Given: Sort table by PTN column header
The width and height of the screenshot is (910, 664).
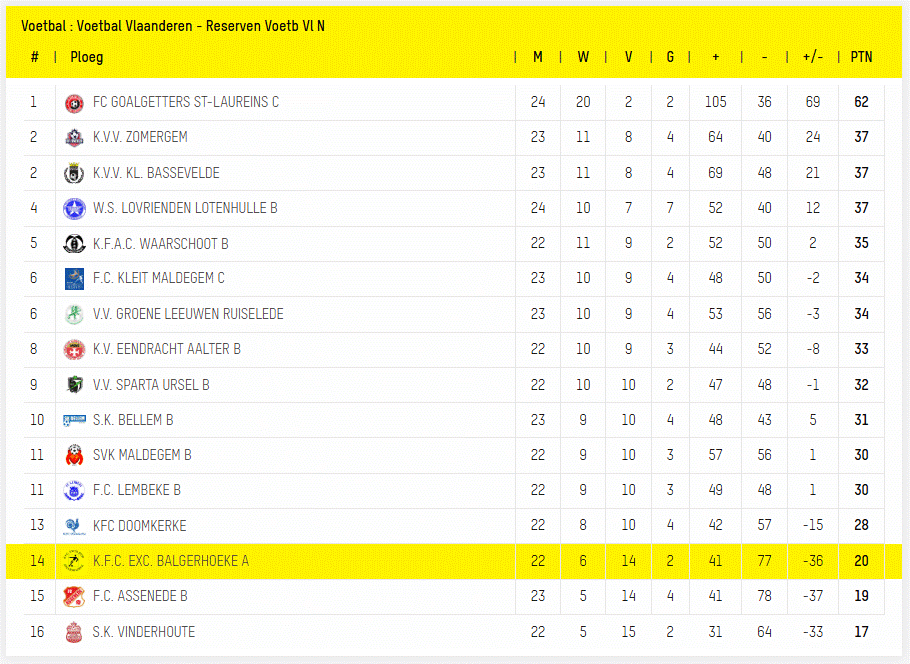Looking at the screenshot, I should 861,57.
